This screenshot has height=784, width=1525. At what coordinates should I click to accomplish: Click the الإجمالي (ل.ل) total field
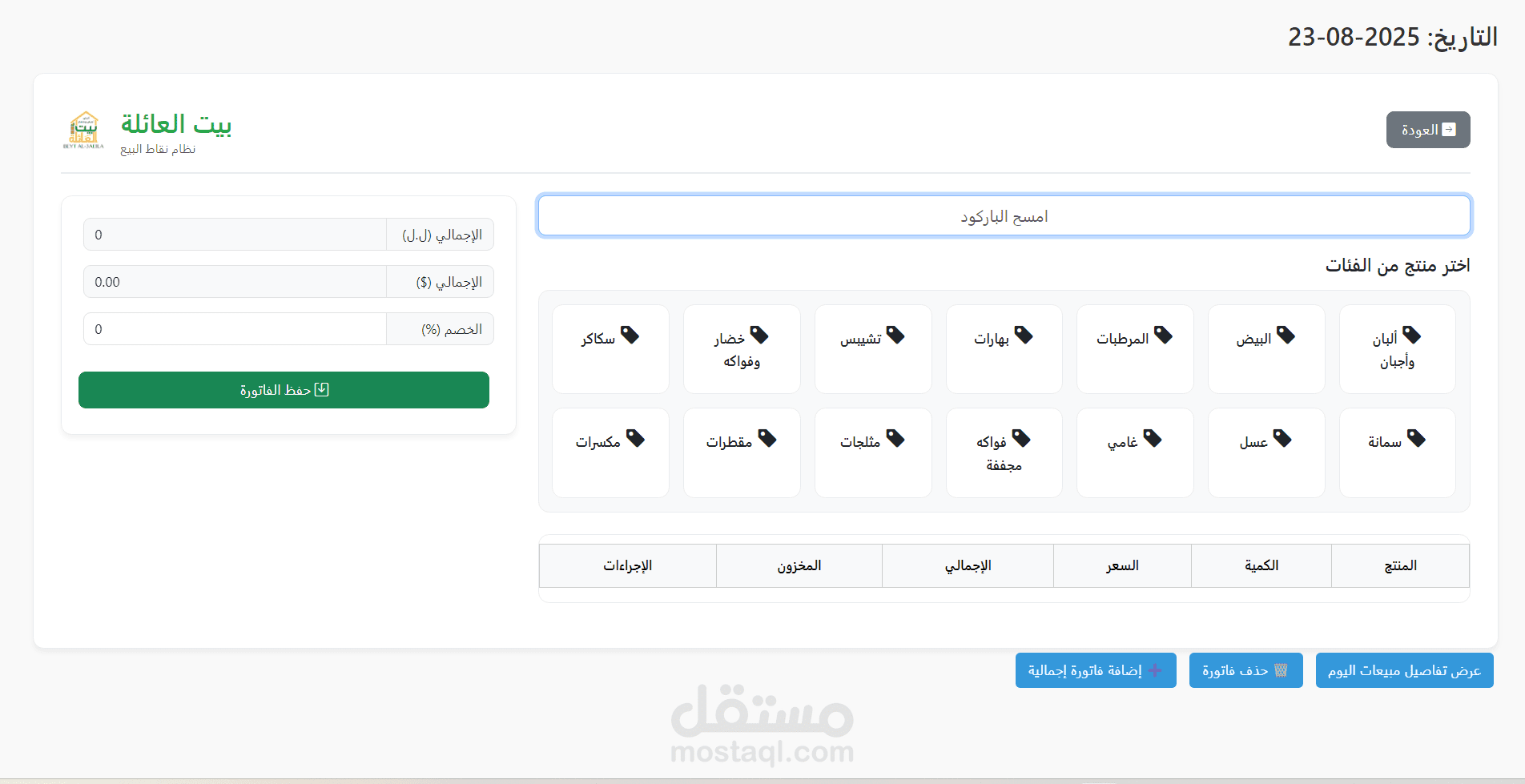pos(235,235)
